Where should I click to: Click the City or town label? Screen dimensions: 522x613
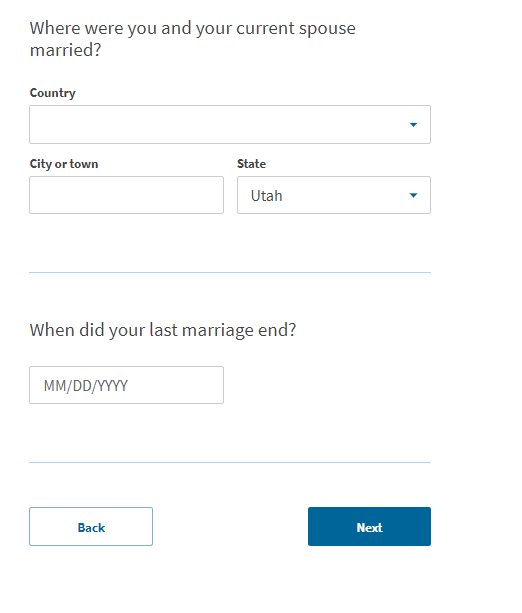[64, 164]
